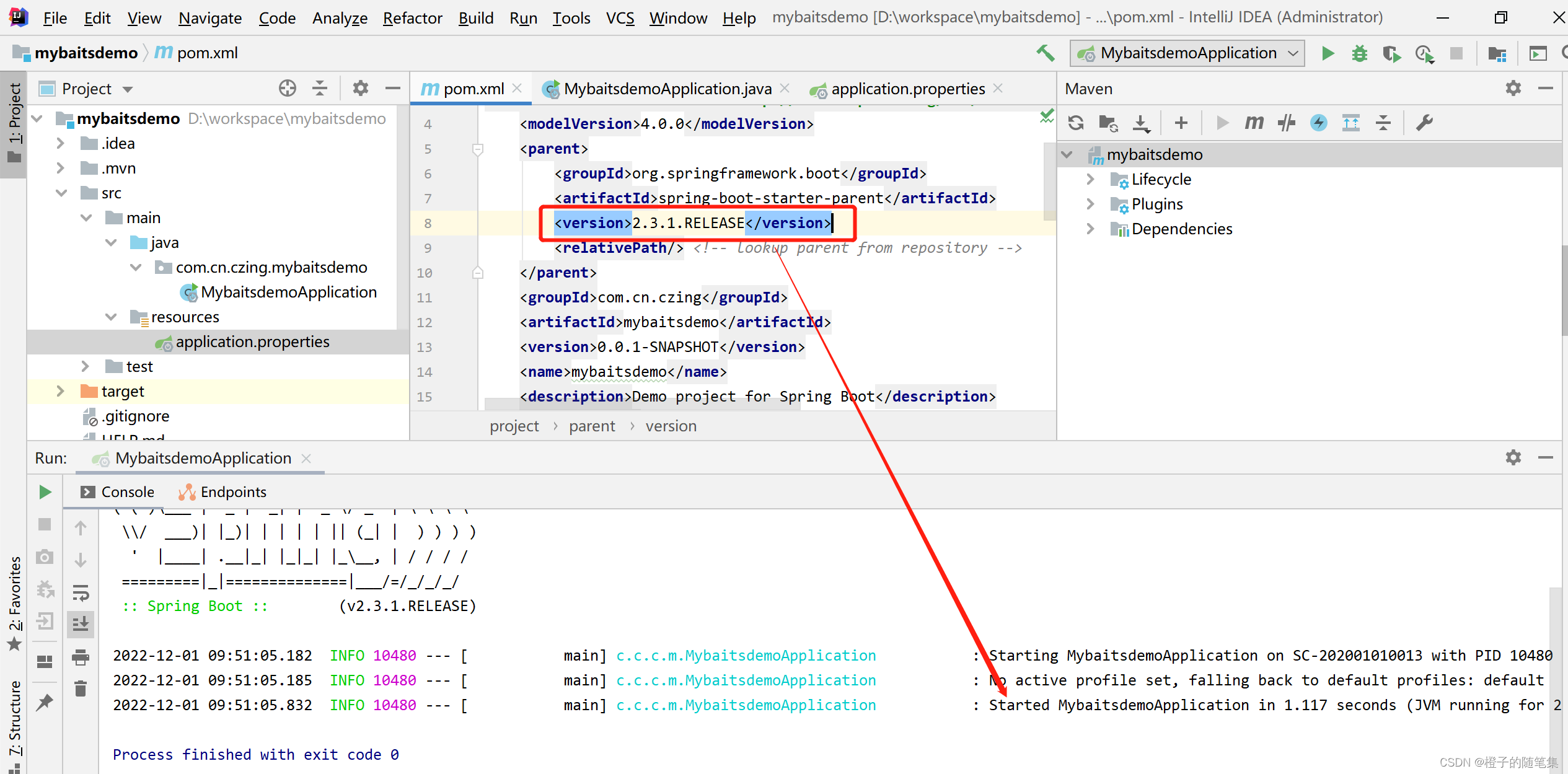Hide the Project tool window
The width and height of the screenshot is (1568, 774).
pyautogui.click(x=393, y=89)
